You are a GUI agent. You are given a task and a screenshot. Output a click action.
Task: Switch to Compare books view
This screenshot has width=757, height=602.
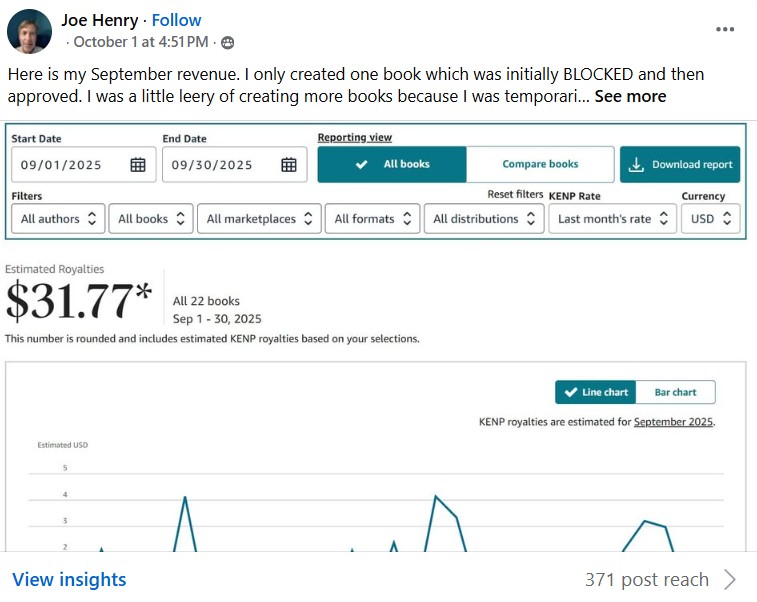540,165
